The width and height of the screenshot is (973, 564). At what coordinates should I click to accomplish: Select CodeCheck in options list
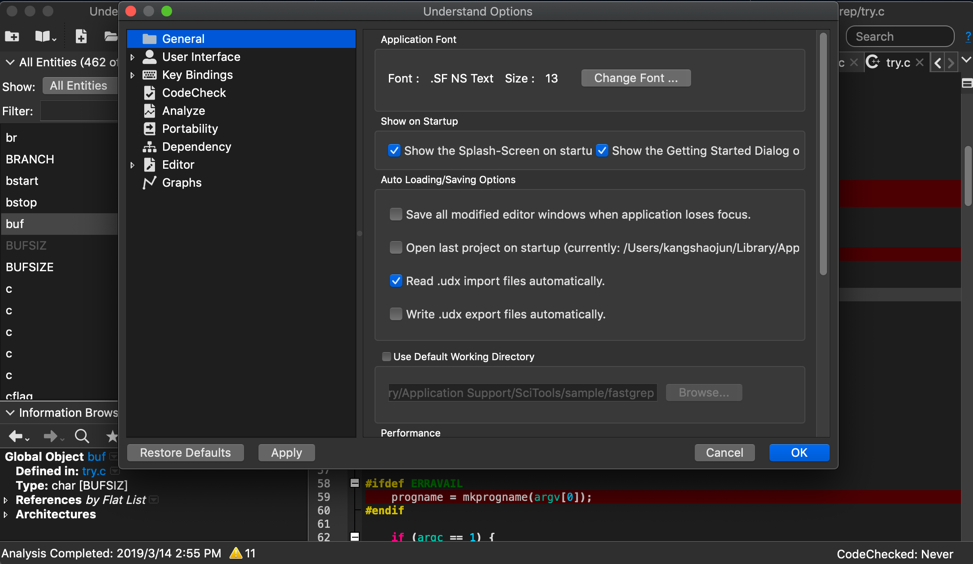coord(194,93)
